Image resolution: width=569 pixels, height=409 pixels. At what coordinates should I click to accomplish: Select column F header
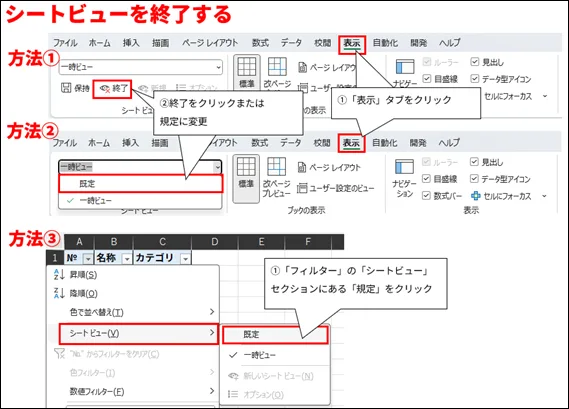[x=308, y=242]
